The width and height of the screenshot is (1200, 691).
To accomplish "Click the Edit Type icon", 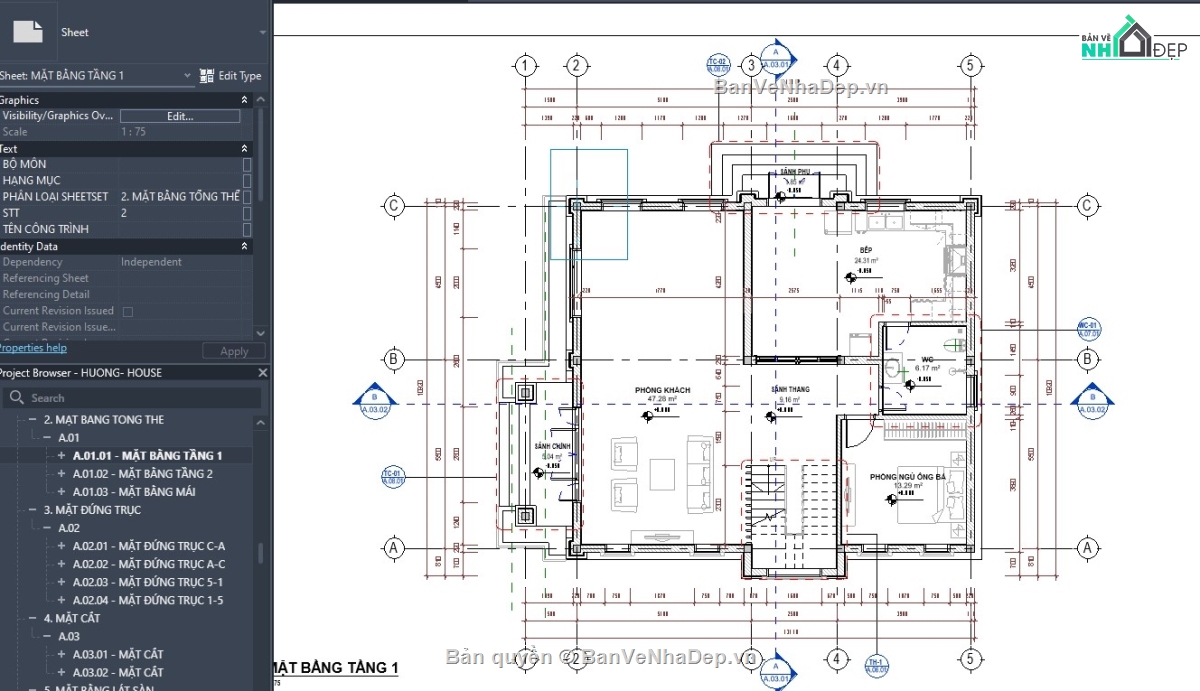I will [207, 75].
